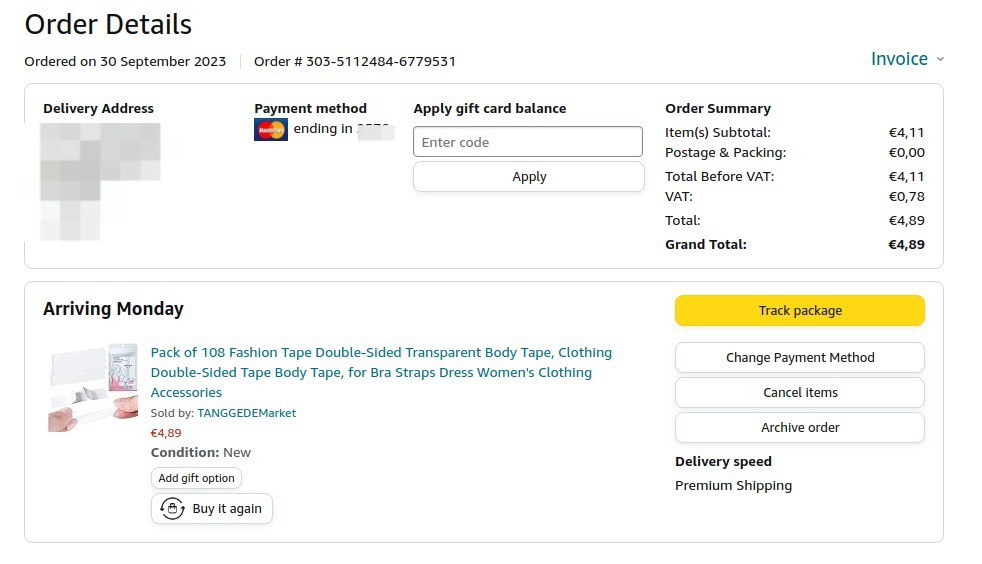Click the Mastercard logo icon
The width and height of the screenshot is (982, 564).
[x=271, y=129]
